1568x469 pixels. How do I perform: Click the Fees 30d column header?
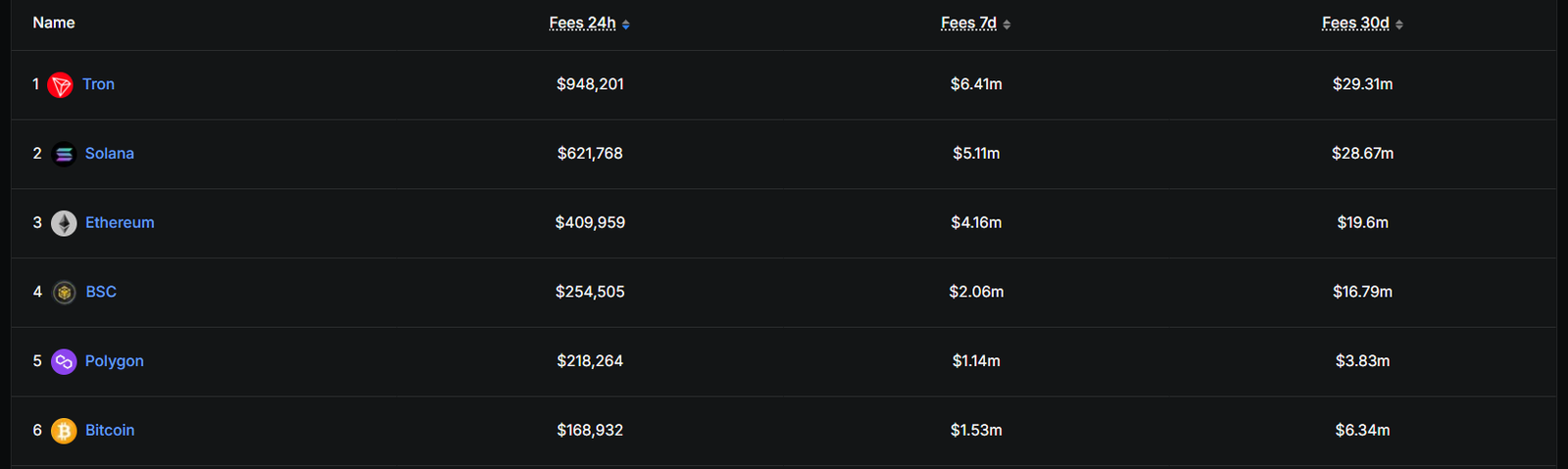(x=1355, y=23)
